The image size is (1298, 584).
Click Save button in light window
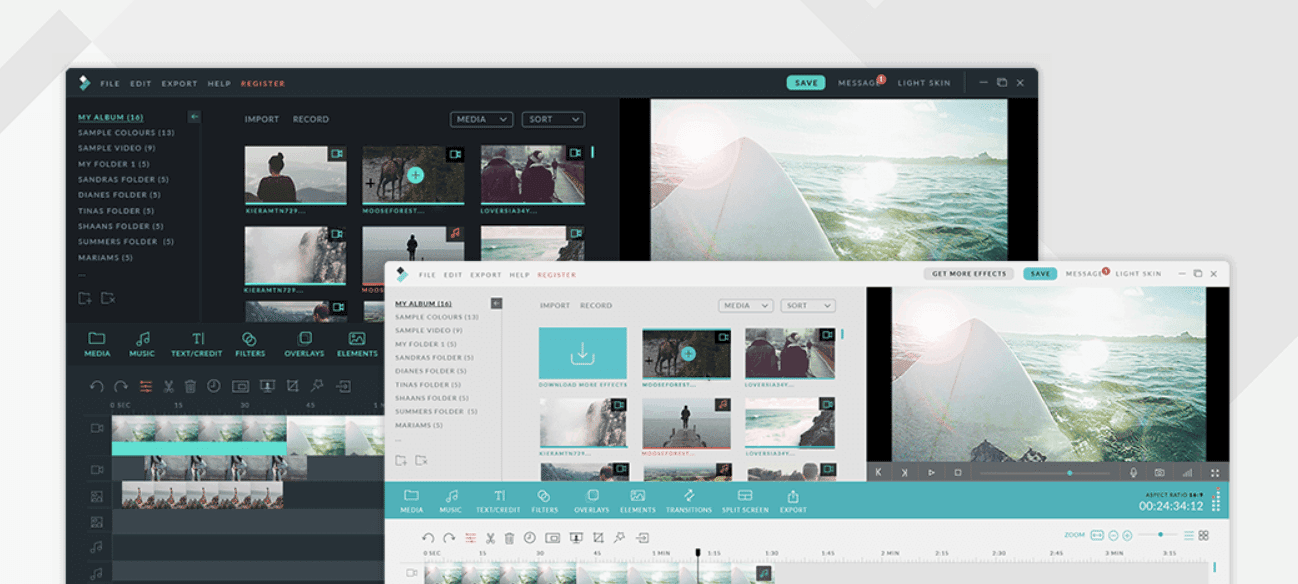[1040, 274]
